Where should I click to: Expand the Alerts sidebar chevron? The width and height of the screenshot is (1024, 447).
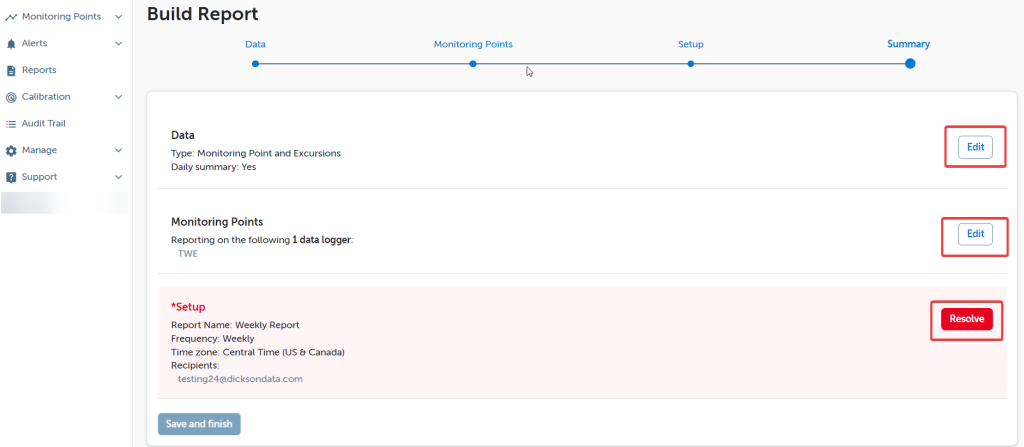119,44
